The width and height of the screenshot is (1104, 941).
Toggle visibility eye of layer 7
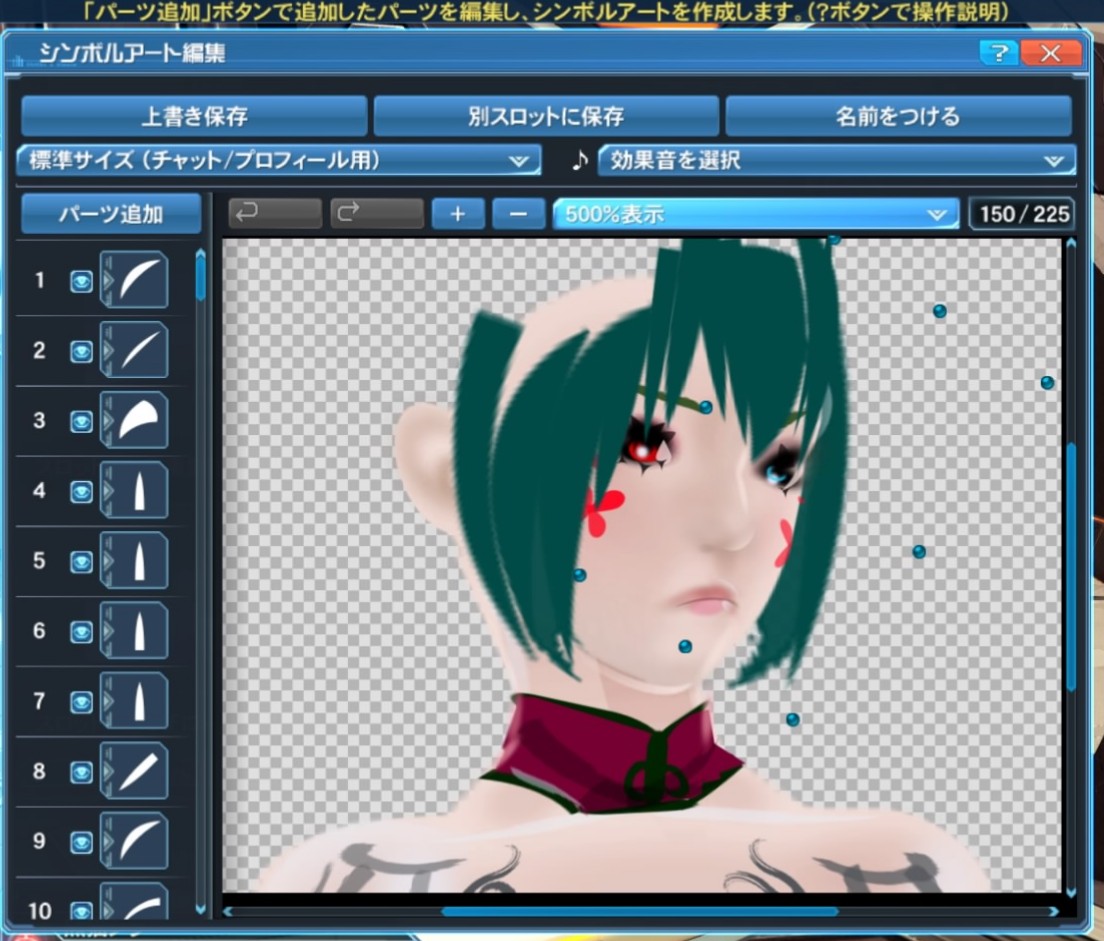click(82, 702)
